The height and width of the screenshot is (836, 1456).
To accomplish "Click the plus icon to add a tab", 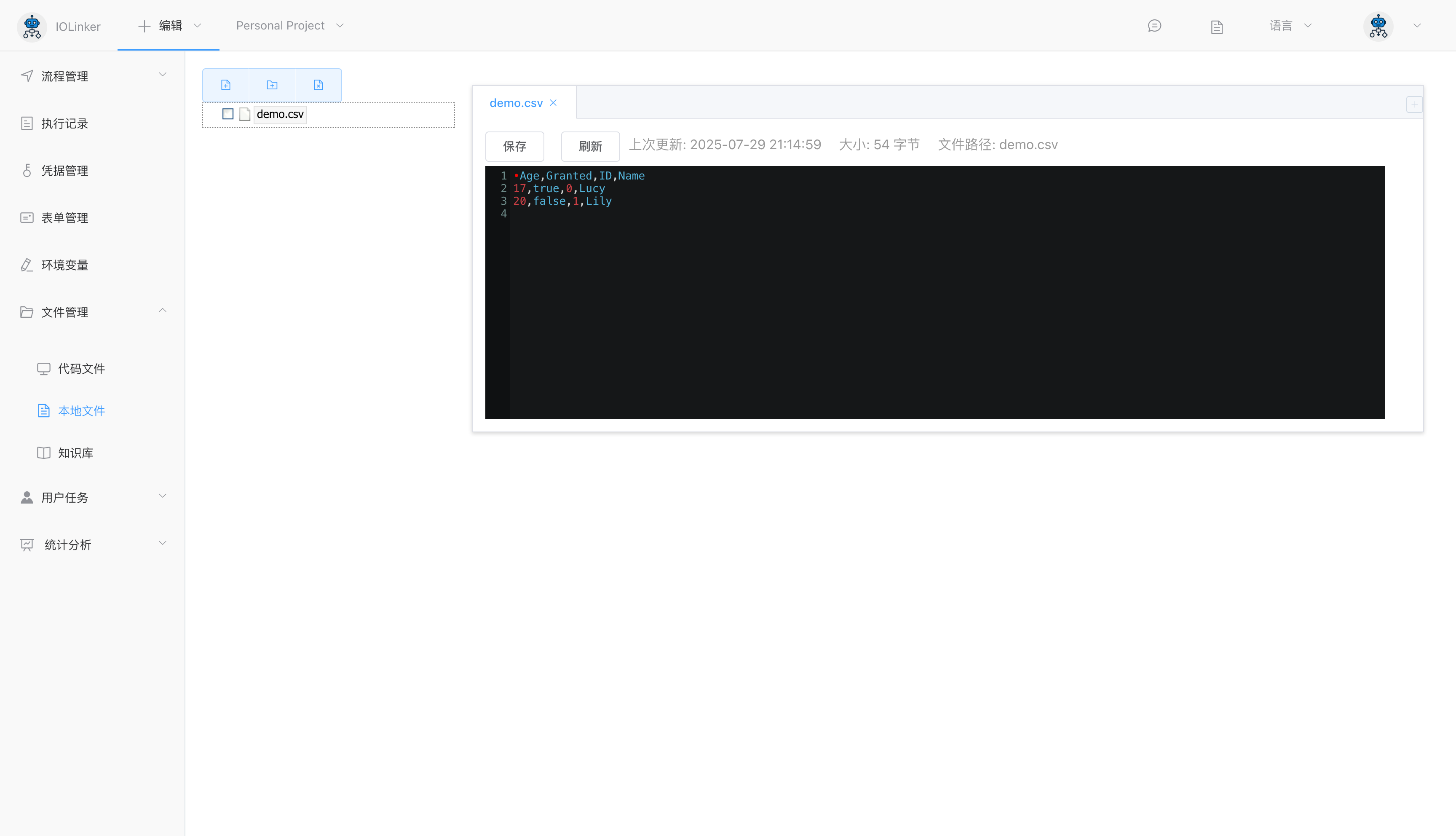I will (x=1414, y=104).
